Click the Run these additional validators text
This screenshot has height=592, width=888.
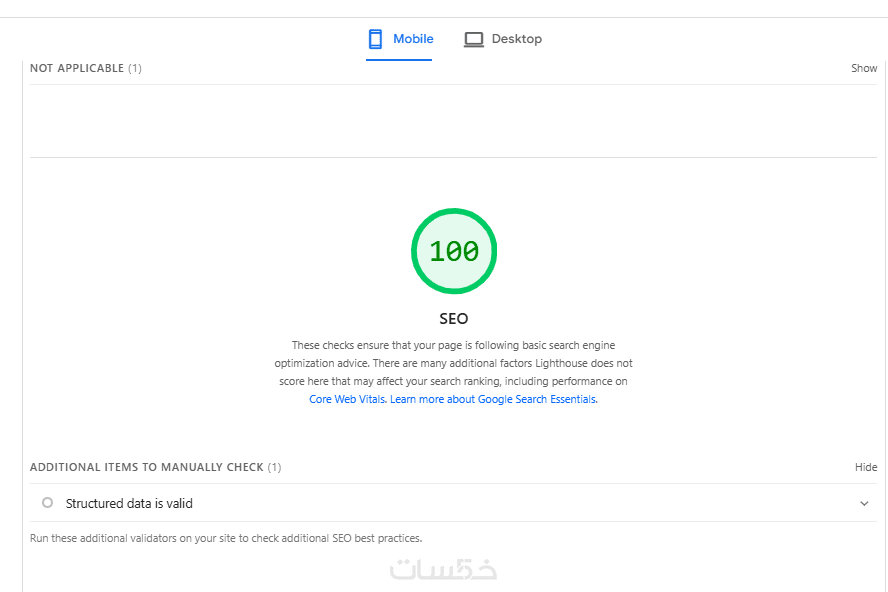coord(226,538)
